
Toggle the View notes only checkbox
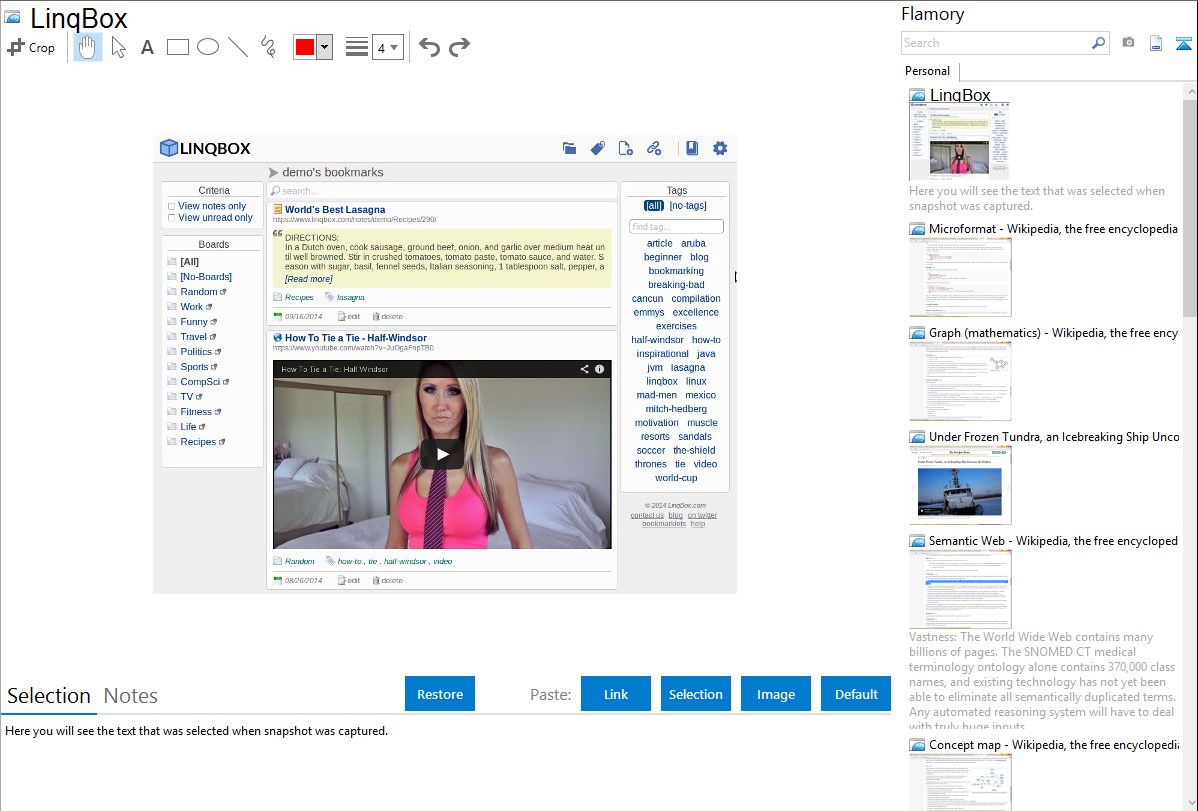171,206
